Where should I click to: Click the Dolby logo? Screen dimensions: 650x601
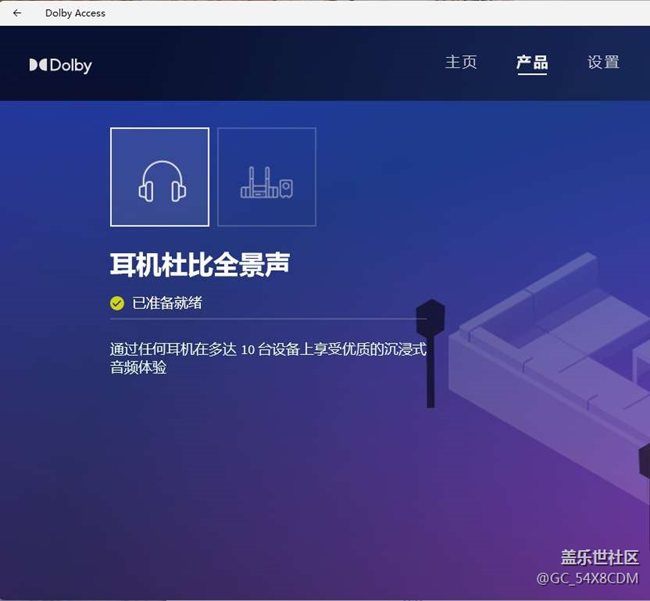(61, 65)
